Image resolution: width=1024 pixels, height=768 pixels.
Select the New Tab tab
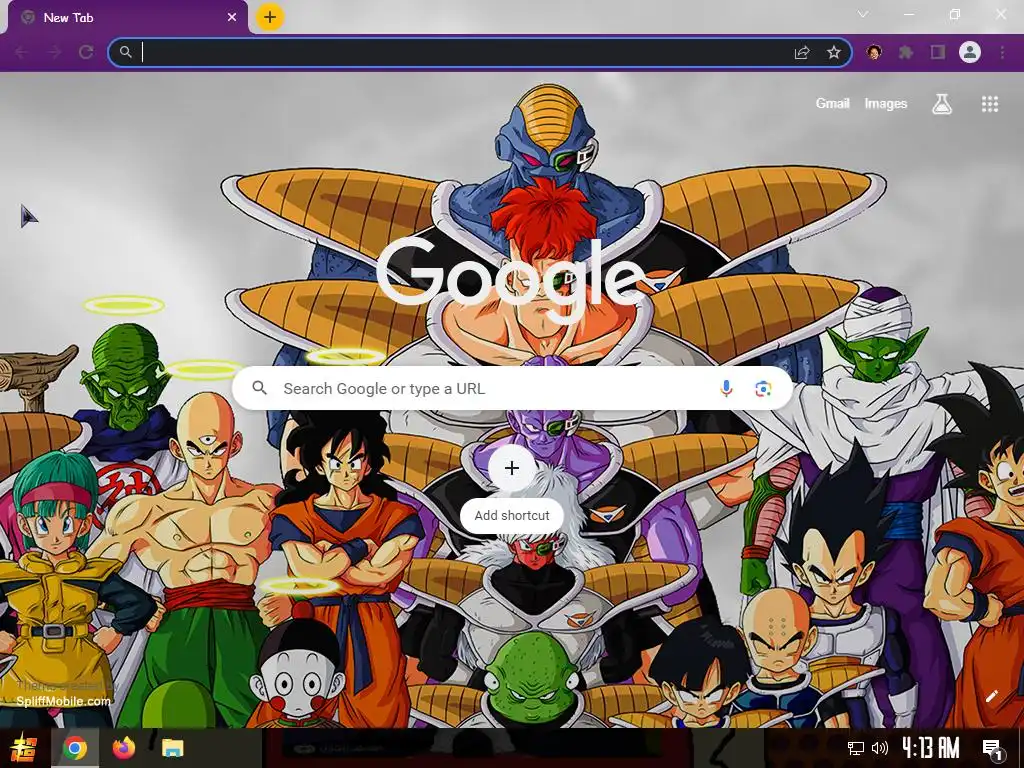click(128, 18)
